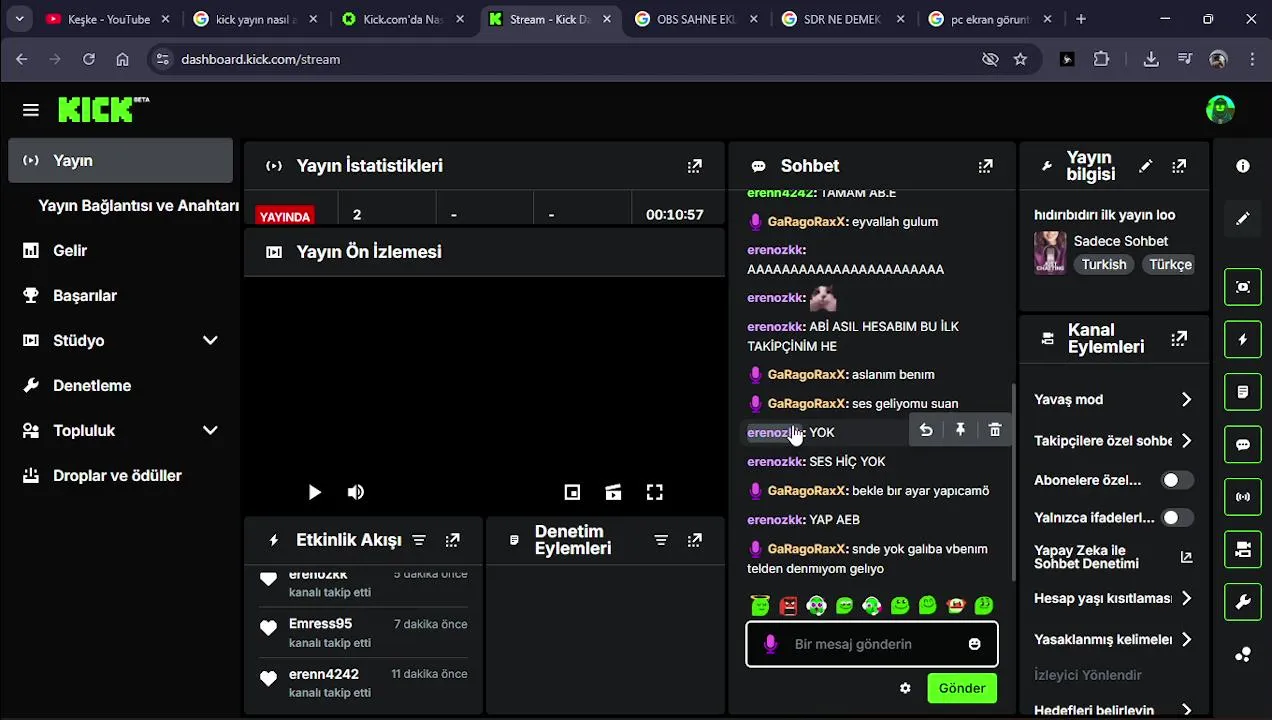Open Takipçilere özel sohbet settings
1272x720 pixels.
1113,440
